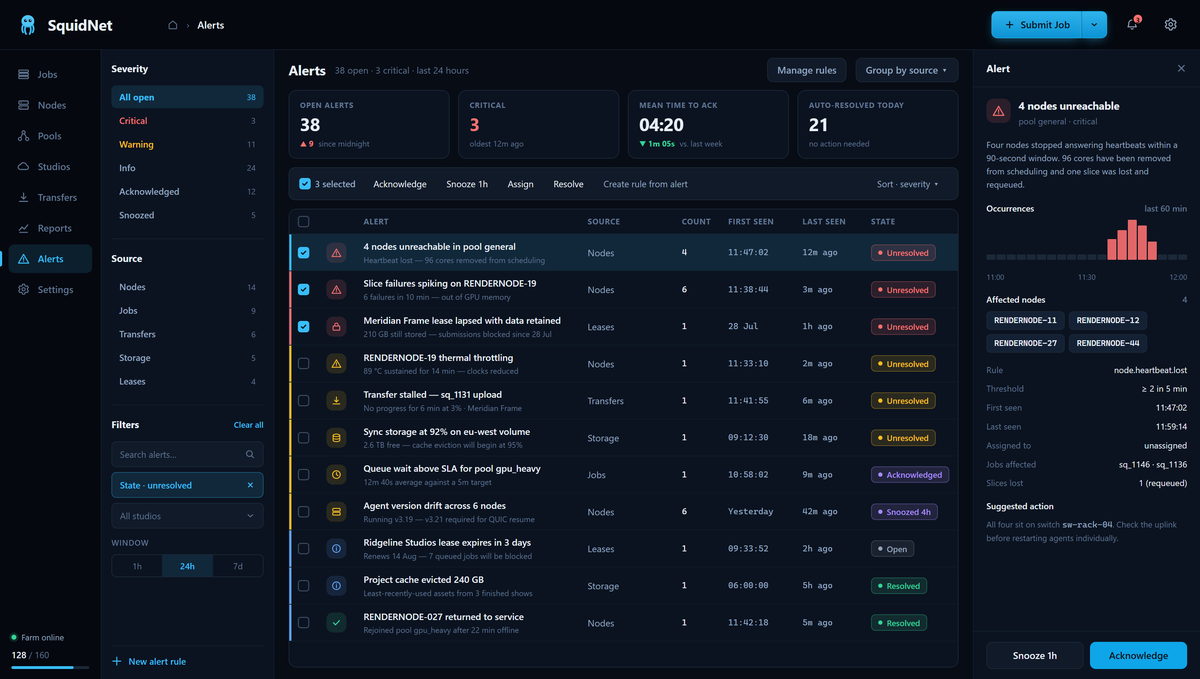Check the Project cache evicted checkbox
1200x679 pixels.
[304, 586]
